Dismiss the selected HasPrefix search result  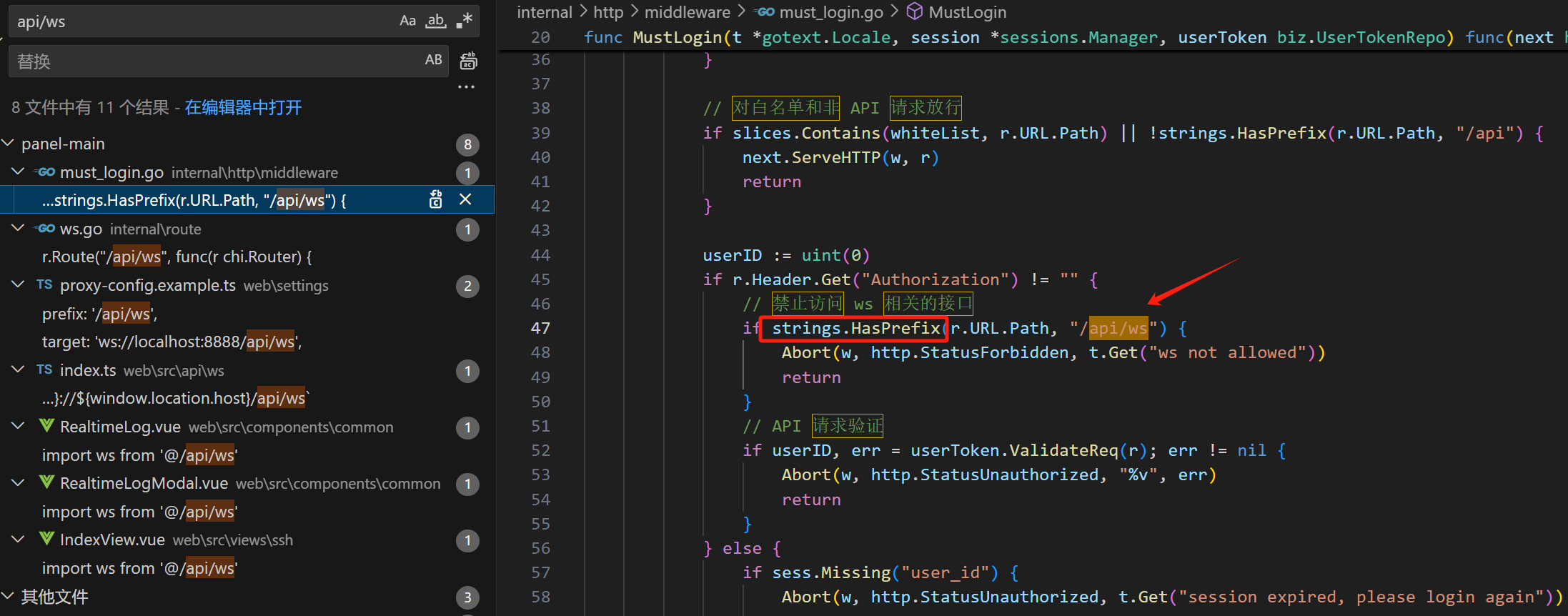(465, 199)
